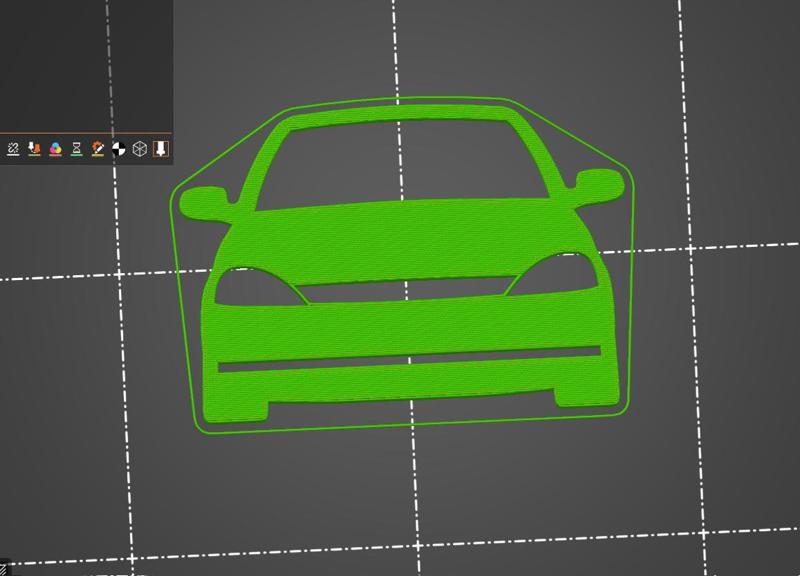800x576 pixels.
Task: Click the broken chain link toolbar icon
Action: [13, 148]
